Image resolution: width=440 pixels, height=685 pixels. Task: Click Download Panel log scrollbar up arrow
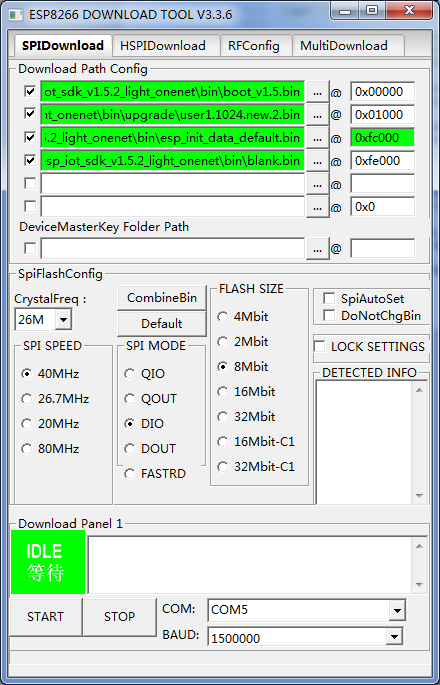pyautogui.click(x=419, y=546)
